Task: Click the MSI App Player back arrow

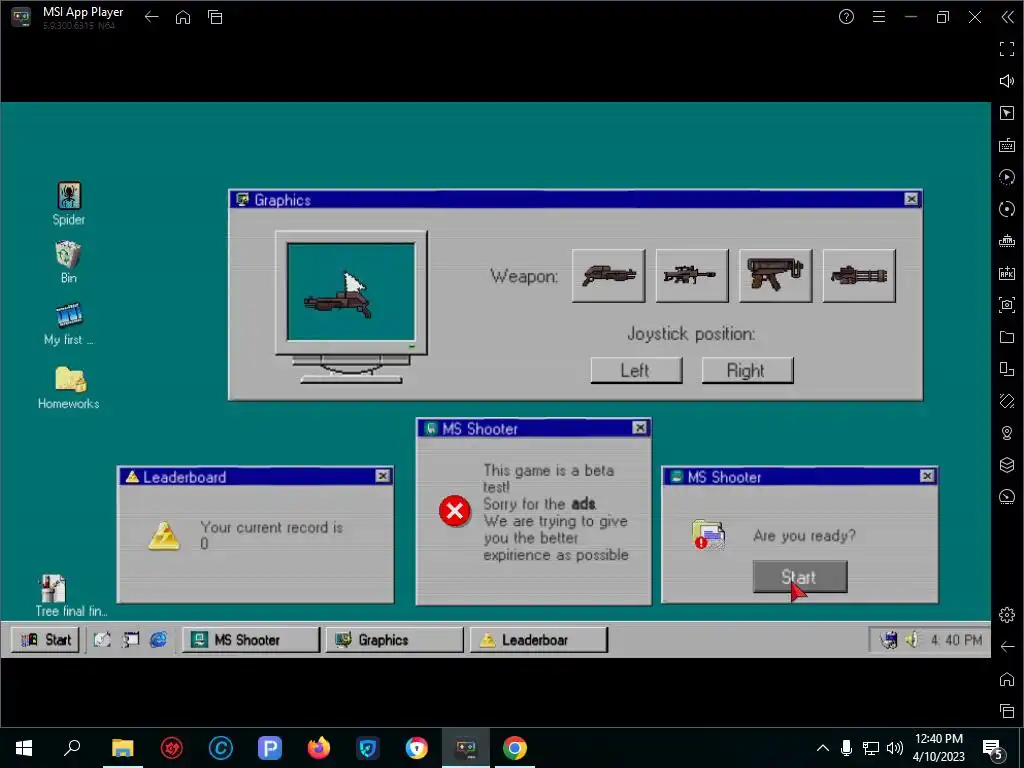Action: tap(152, 17)
